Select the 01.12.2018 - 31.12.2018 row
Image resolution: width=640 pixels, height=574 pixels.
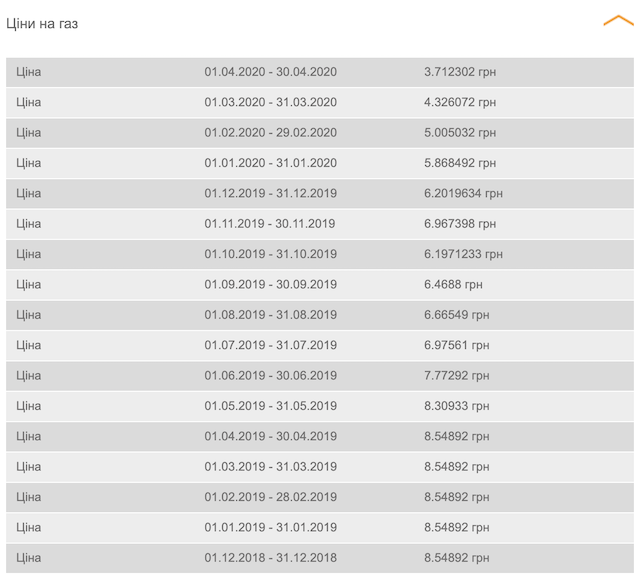tap(320, 558)
